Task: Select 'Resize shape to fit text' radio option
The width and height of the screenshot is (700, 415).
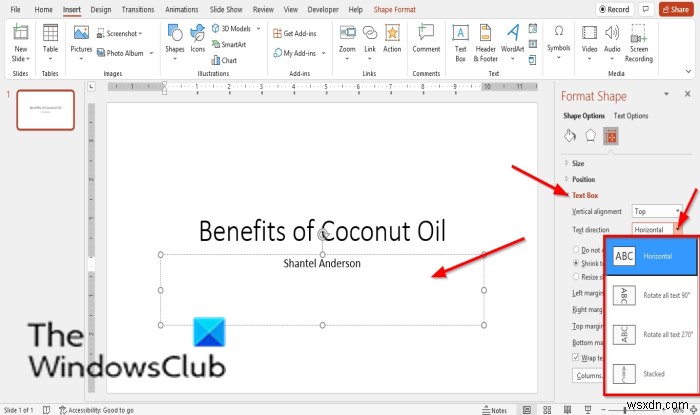Action: (x=576, y=277)
